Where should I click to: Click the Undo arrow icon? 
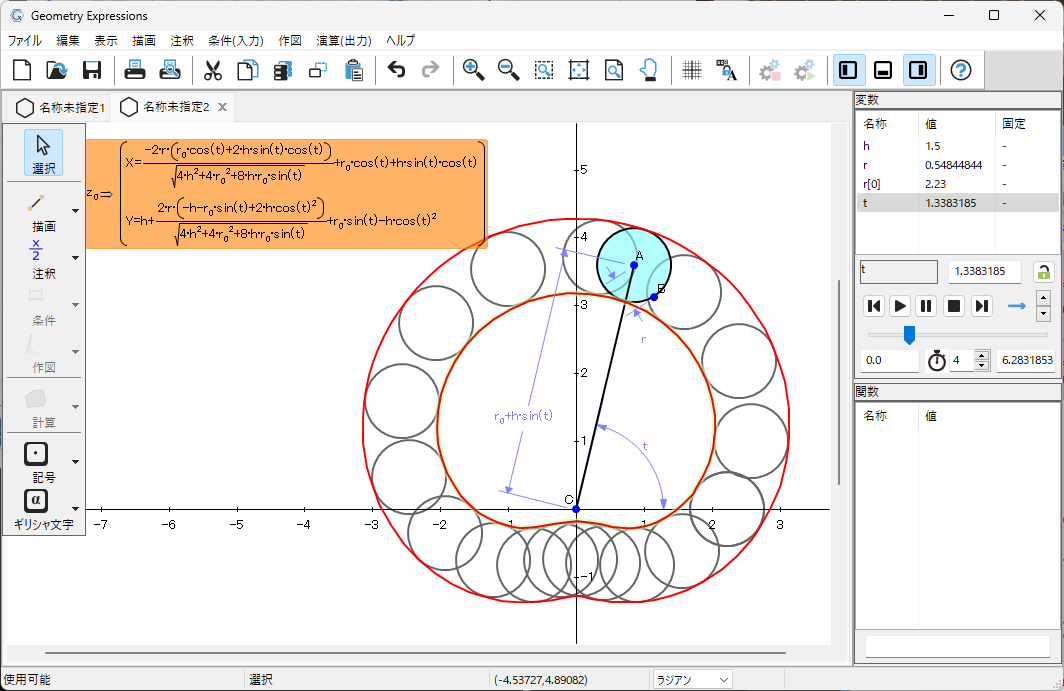(x=396, y=70)
